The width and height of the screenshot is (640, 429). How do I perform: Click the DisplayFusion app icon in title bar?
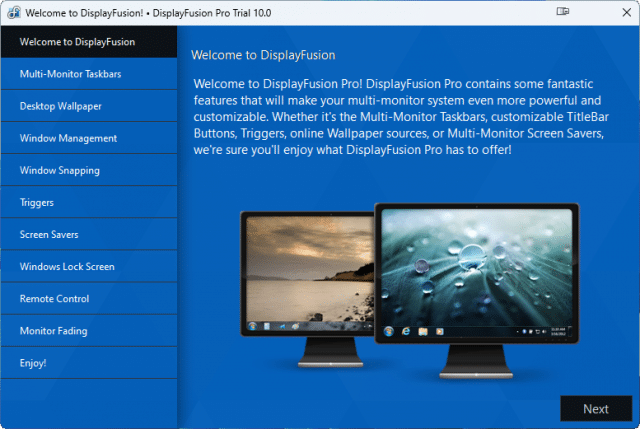[14, 13]
